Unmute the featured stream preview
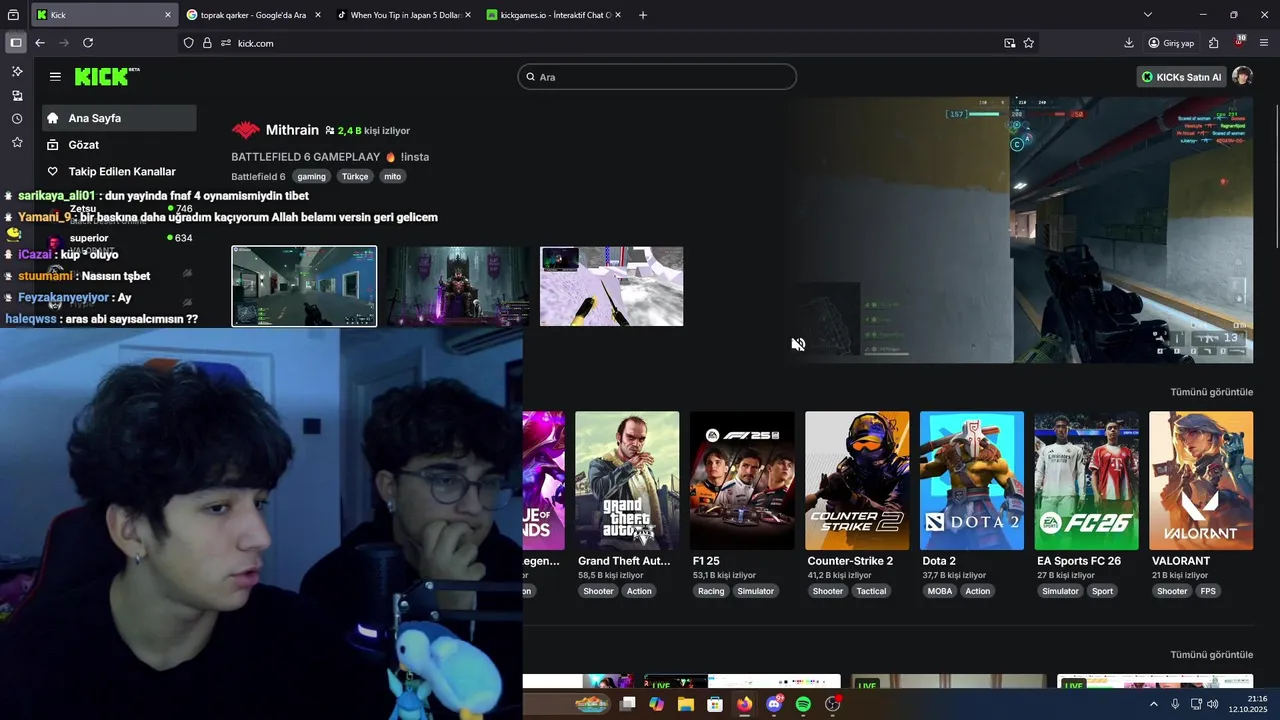This screenshot has height=720, width=1280. [798, 344]
